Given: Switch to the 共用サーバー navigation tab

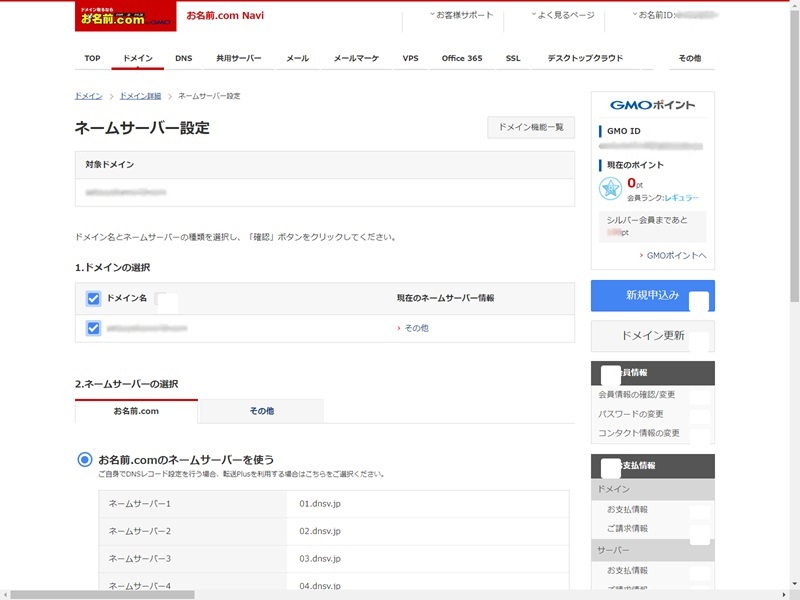Looking at the screenshot, I should click(239, 58).
